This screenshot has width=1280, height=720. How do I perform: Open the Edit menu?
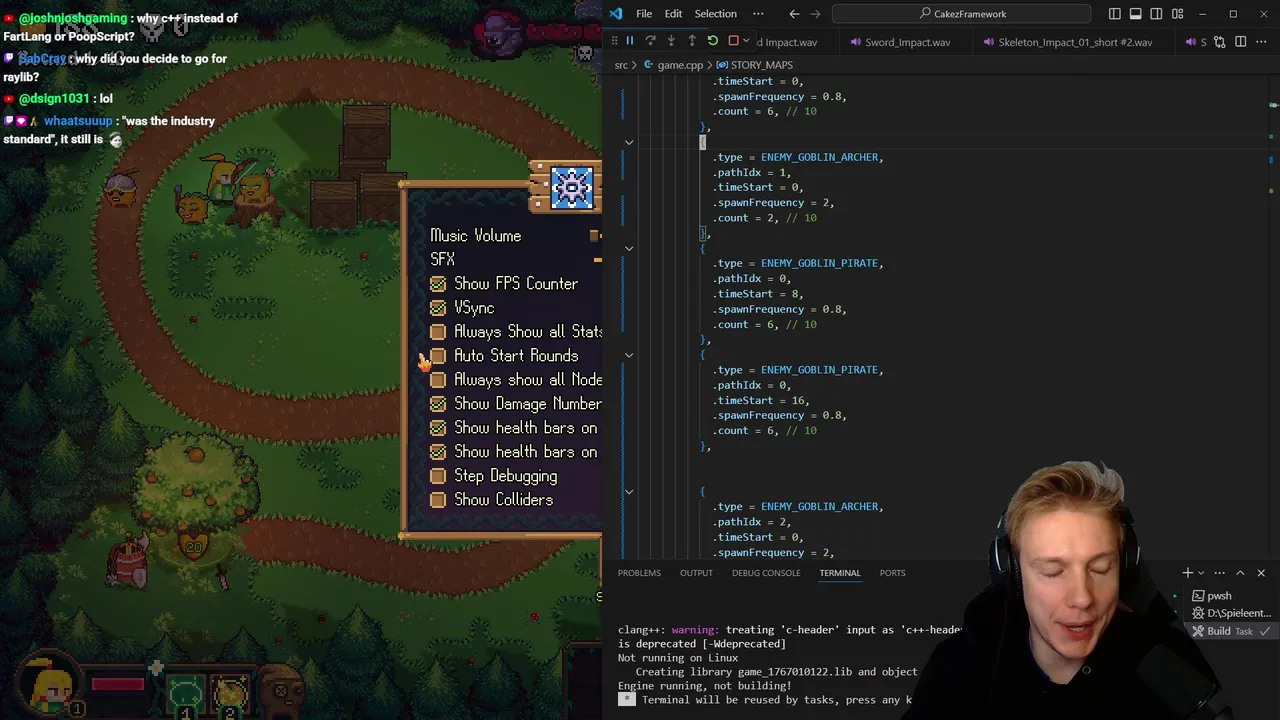click(x=673, y=14)
